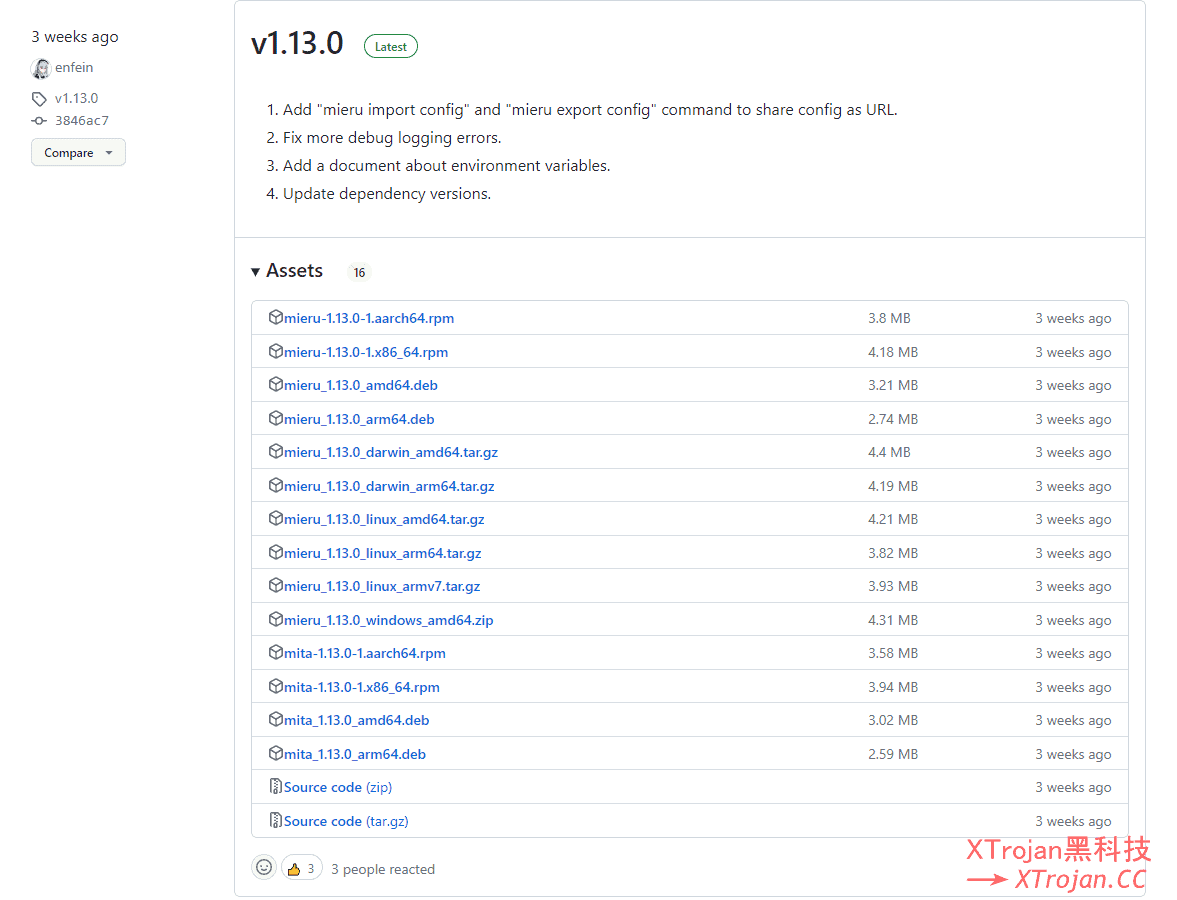Image resolution: width=1177 pixels, height=900 pixels.
Task: Click the enfein user avatar
Action: [x=41, y=68]
